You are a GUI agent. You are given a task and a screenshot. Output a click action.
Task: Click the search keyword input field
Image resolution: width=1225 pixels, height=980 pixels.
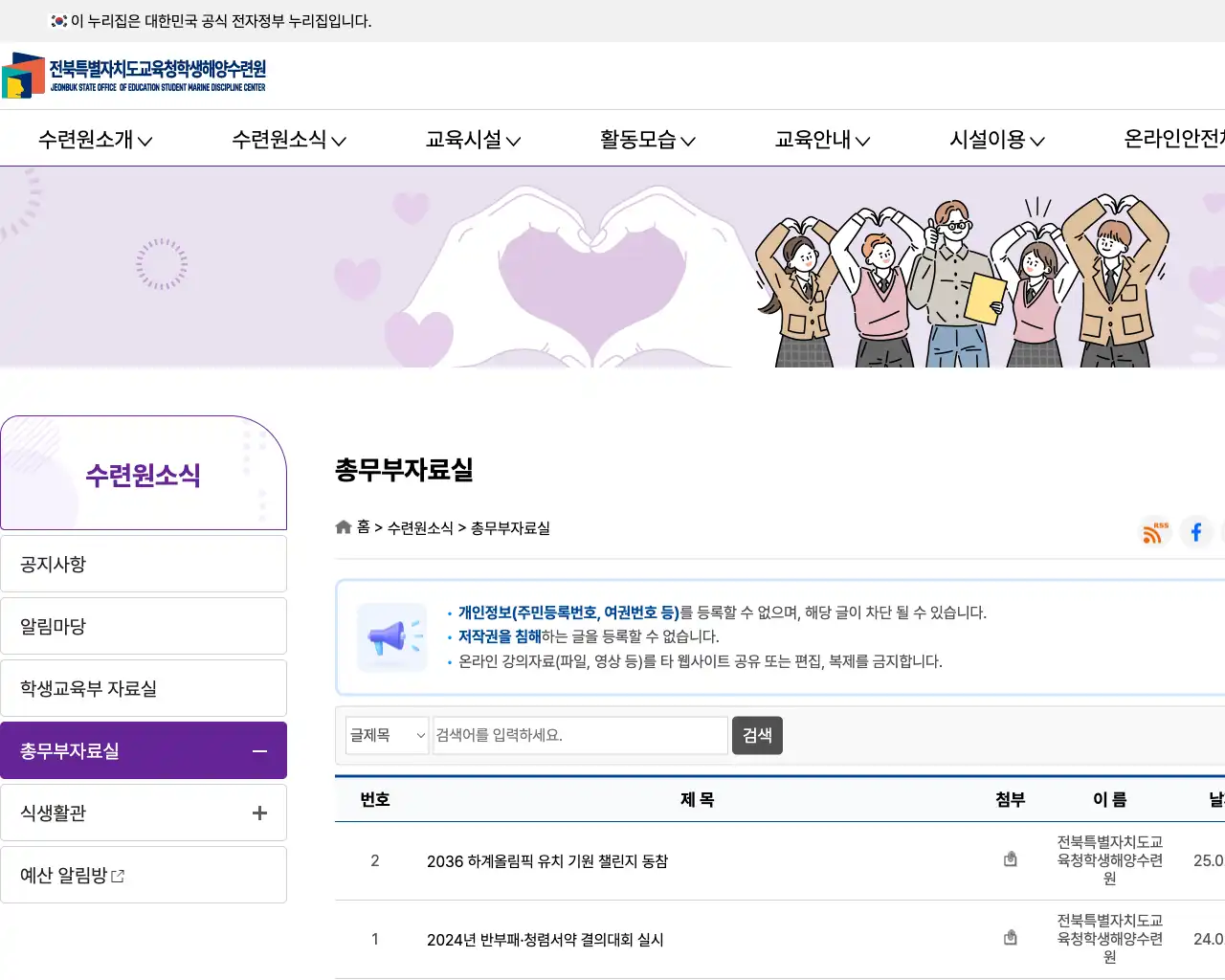(x=579, y=735)
